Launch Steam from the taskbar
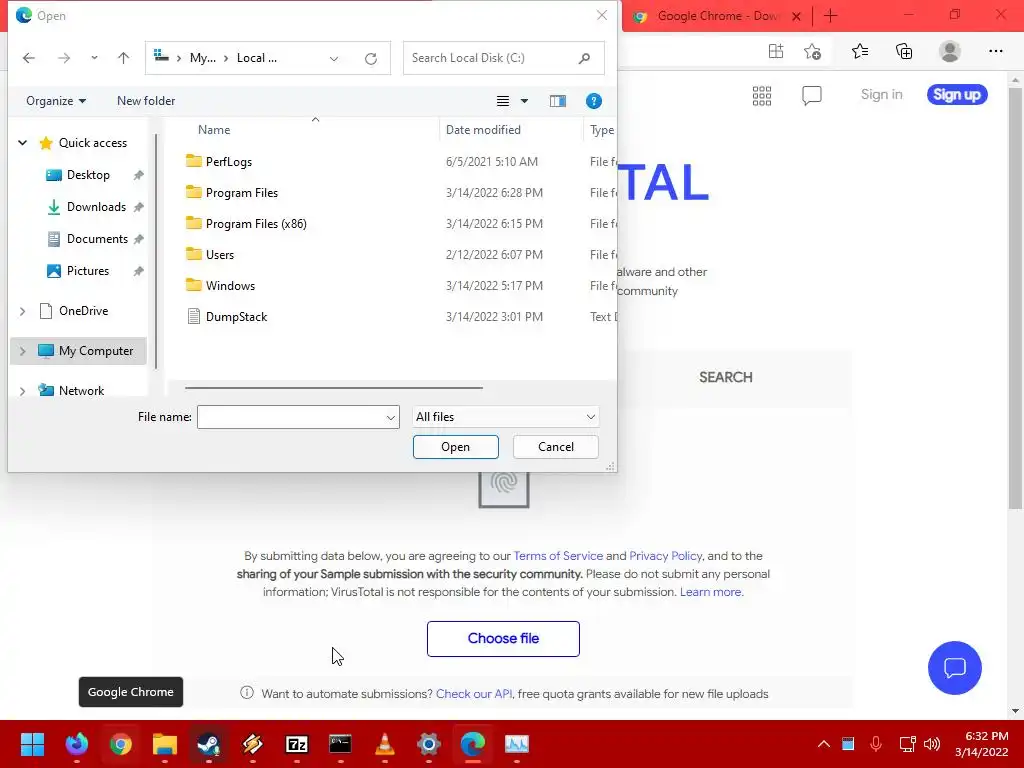 [x=208, y=744]
